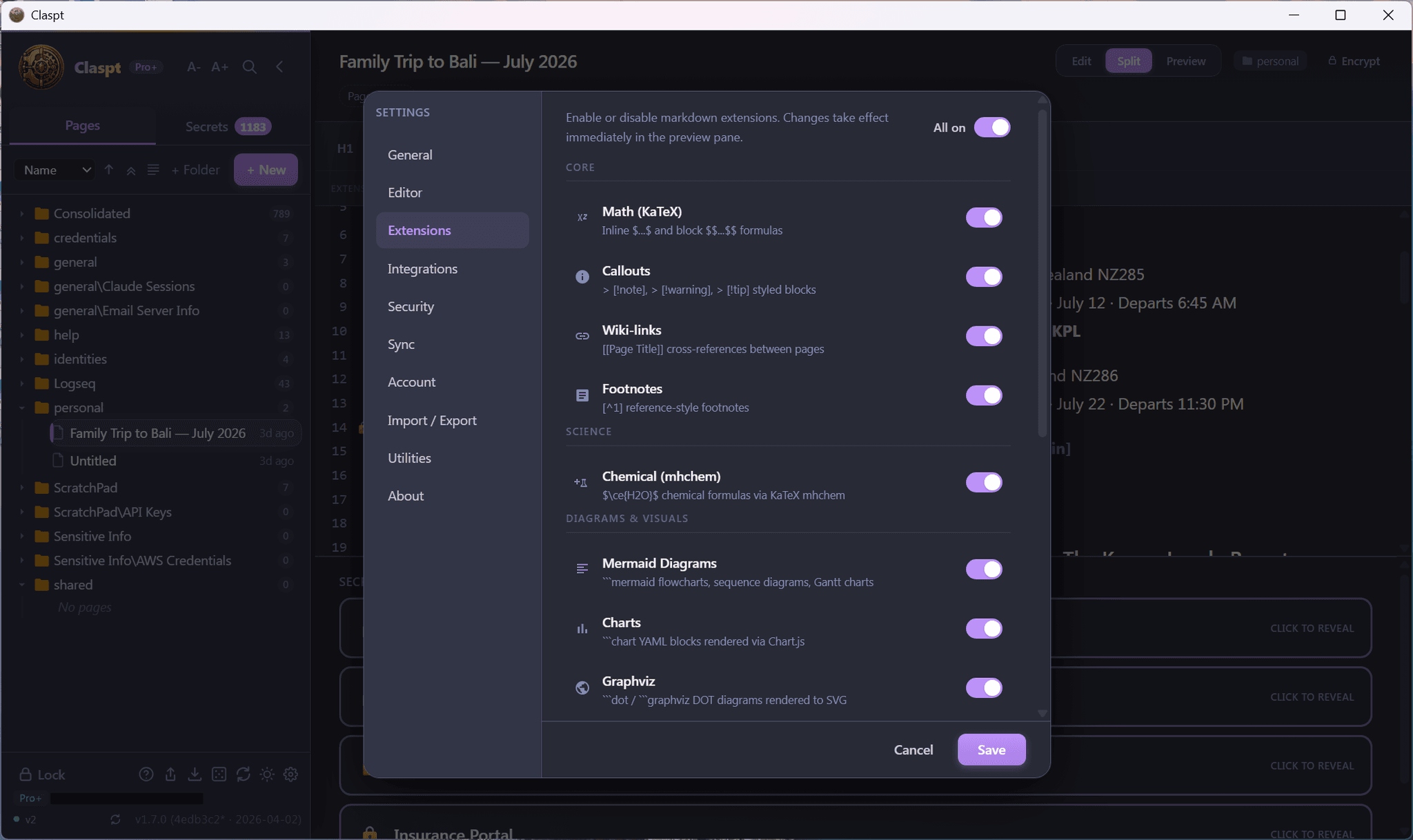Turn off the Footnotes toggle

tap(984, 395)
